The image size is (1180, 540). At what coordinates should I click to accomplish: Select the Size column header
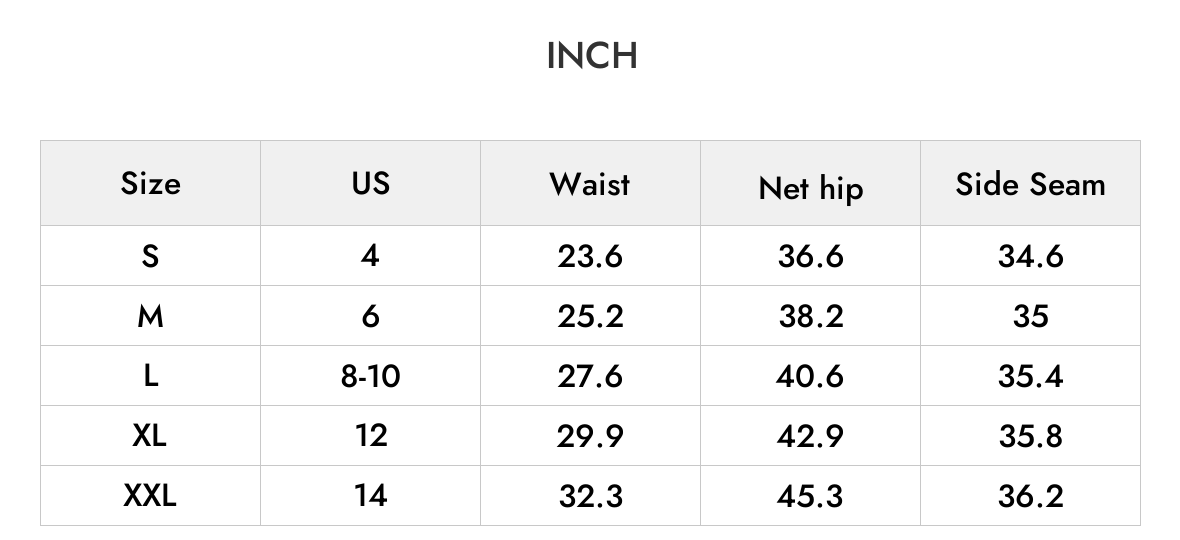(x=151, y=183)
